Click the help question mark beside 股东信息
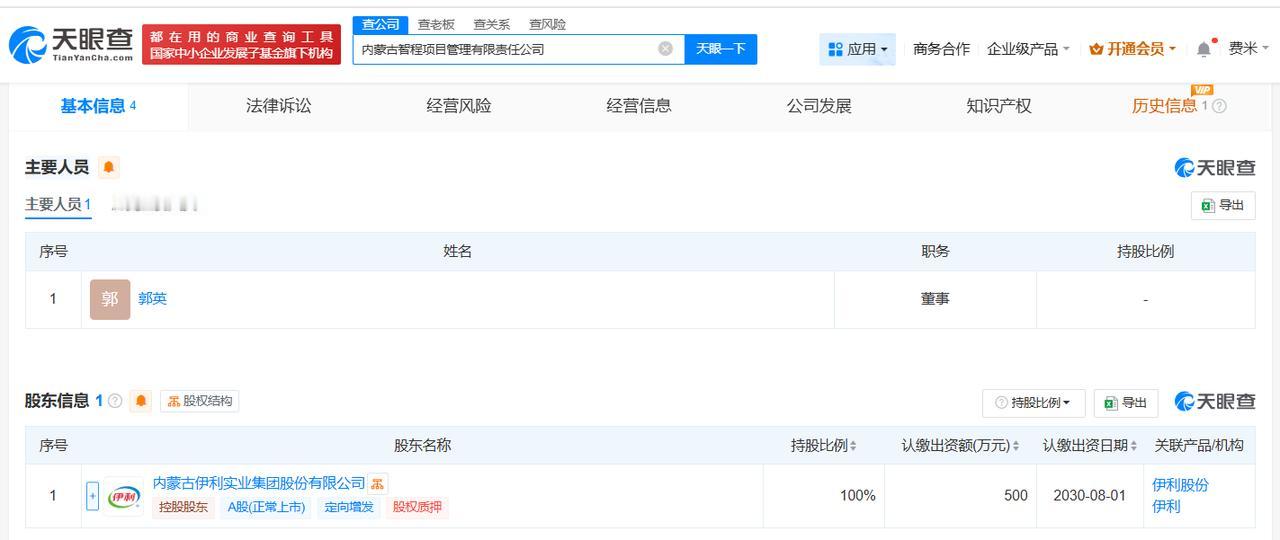 [115, 401]
